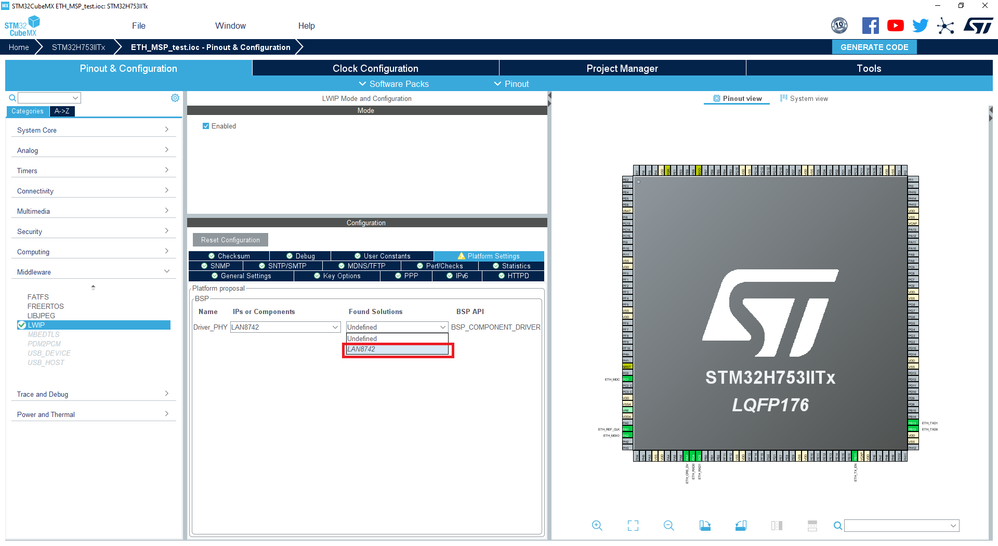Rotate chip clockwise icon
This screenshot has width=998, height=546.
pyautogui.click(x=705, y=526)
